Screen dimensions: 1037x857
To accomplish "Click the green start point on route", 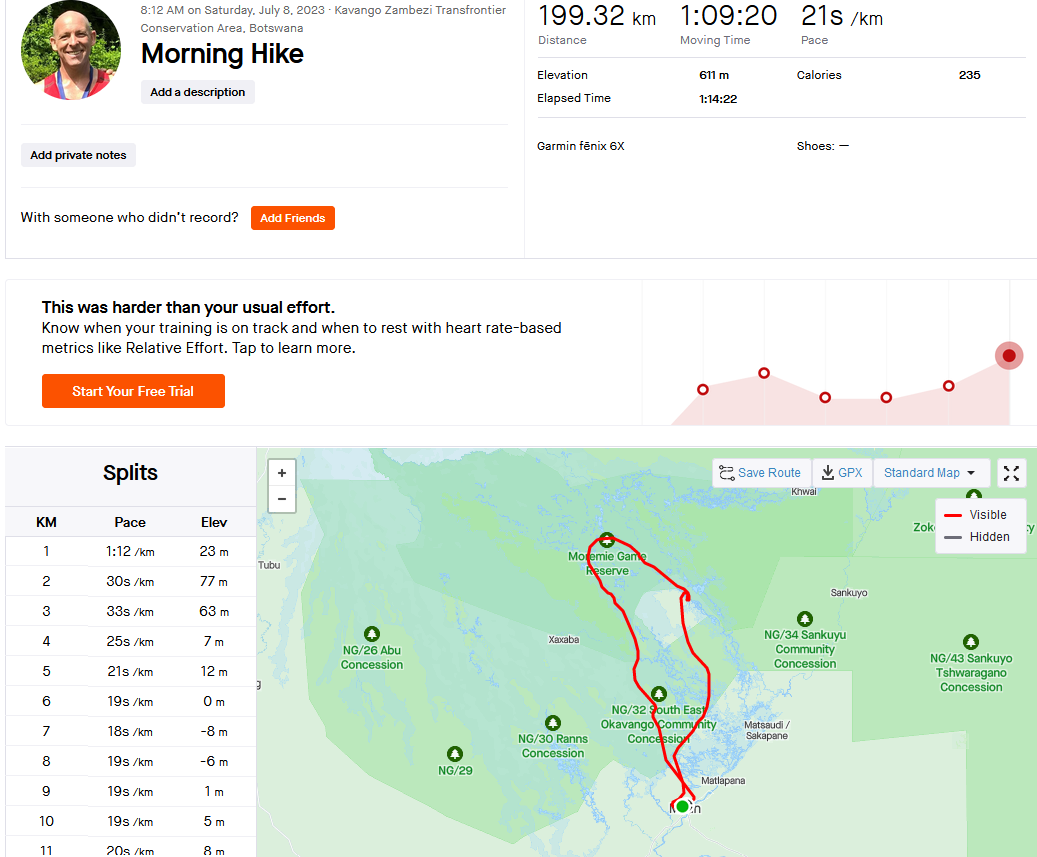I will click(x=683, y=806).
